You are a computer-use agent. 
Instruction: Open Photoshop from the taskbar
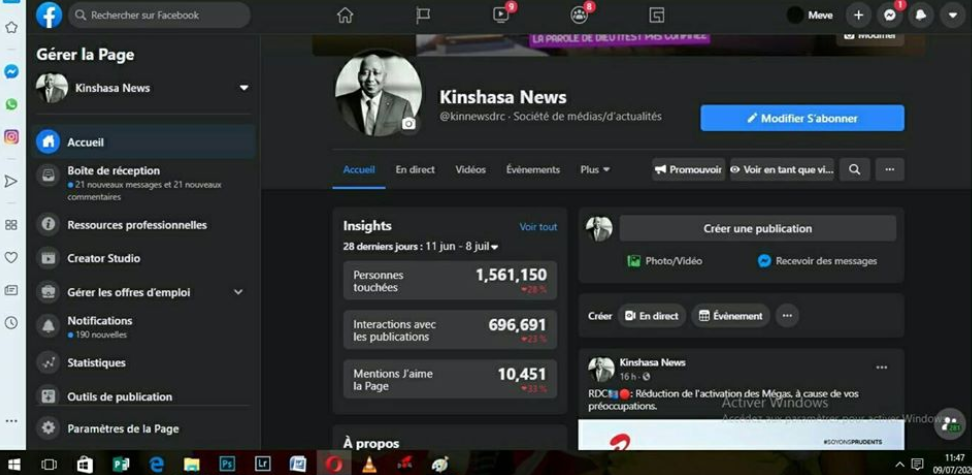tap(227, 464)
